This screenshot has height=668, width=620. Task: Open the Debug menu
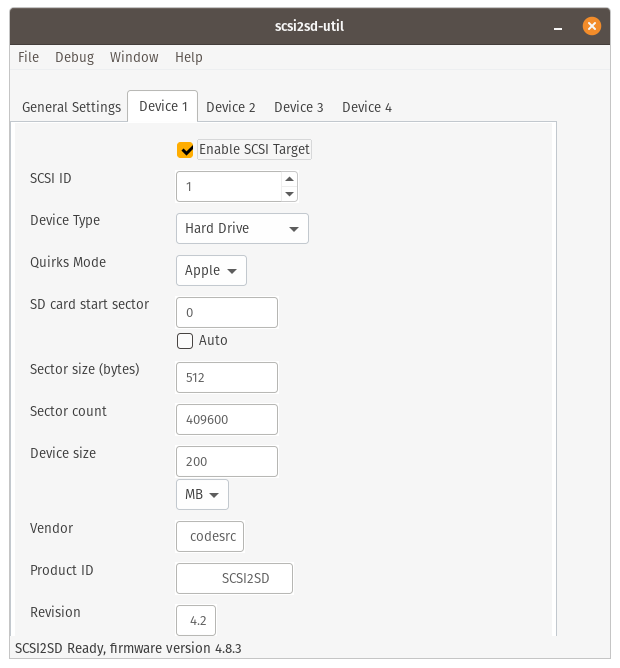(x=75, y=57)
